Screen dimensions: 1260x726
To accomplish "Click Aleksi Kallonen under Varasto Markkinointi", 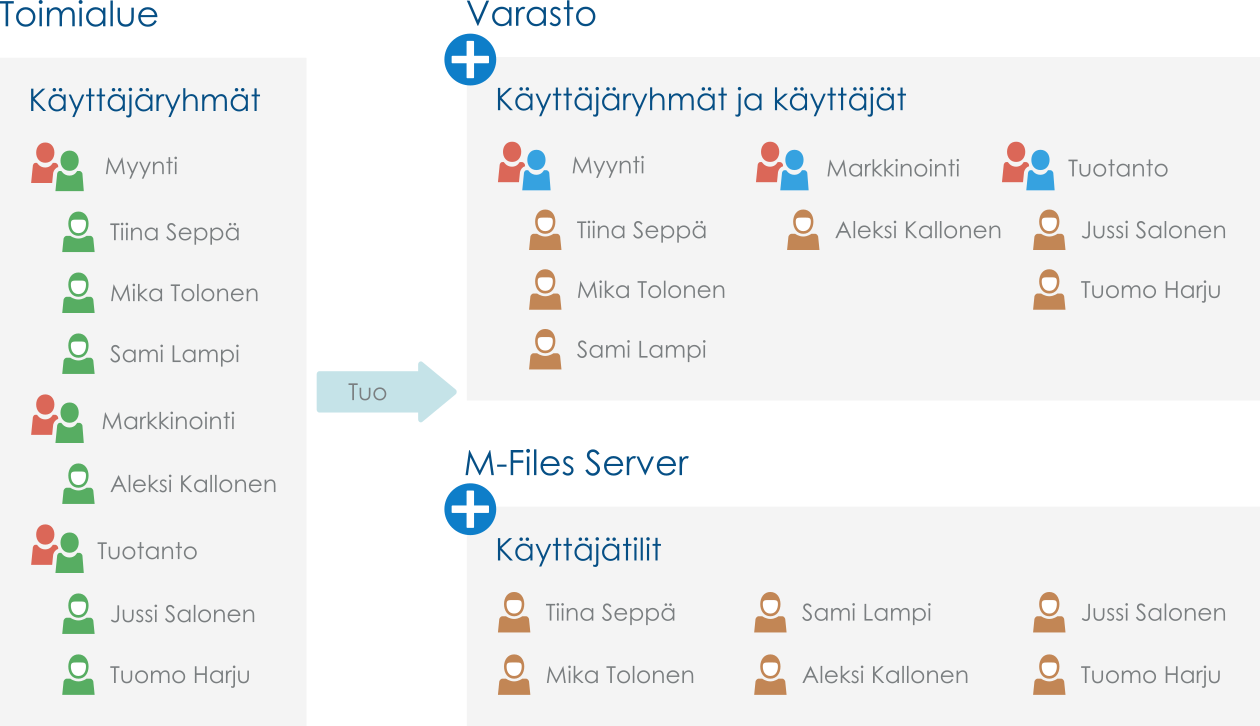I will click(917, 231).
